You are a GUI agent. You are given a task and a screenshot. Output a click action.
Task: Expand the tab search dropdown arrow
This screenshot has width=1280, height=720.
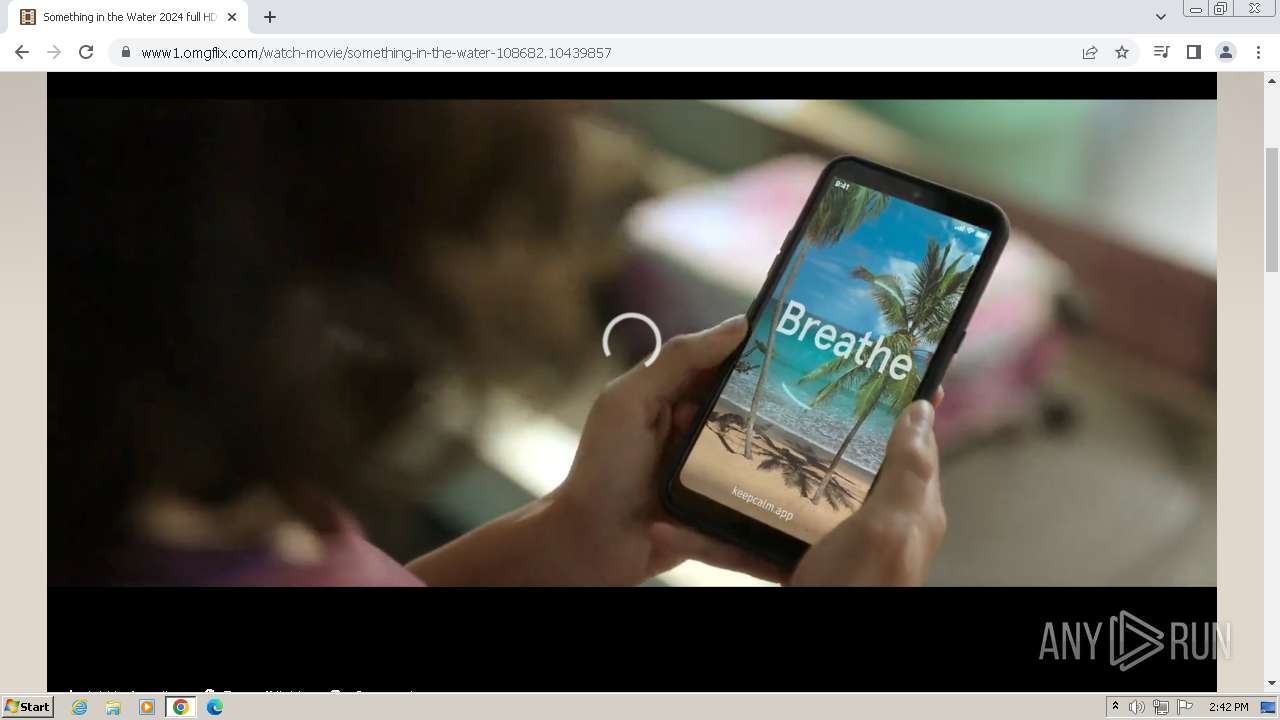pos(1160,17)
